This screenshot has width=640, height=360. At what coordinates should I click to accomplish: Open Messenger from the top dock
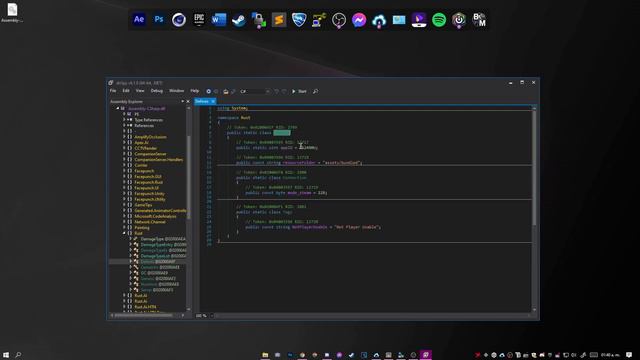click(359, 20)
